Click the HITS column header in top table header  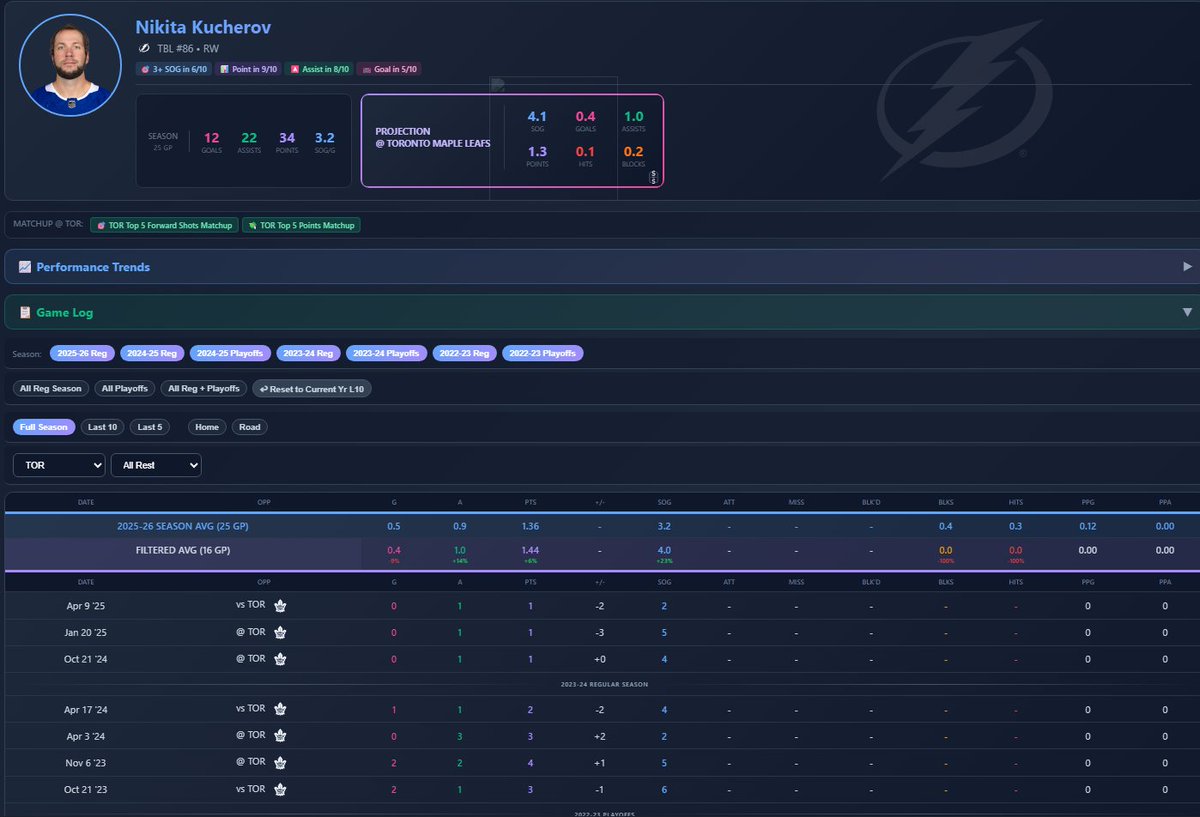(1016, 503)
